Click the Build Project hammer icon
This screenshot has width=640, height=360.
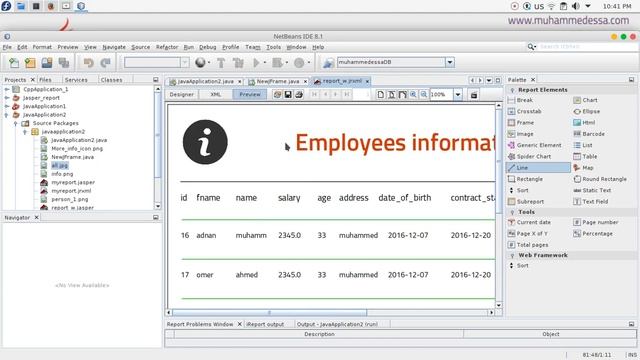point(221,62)
